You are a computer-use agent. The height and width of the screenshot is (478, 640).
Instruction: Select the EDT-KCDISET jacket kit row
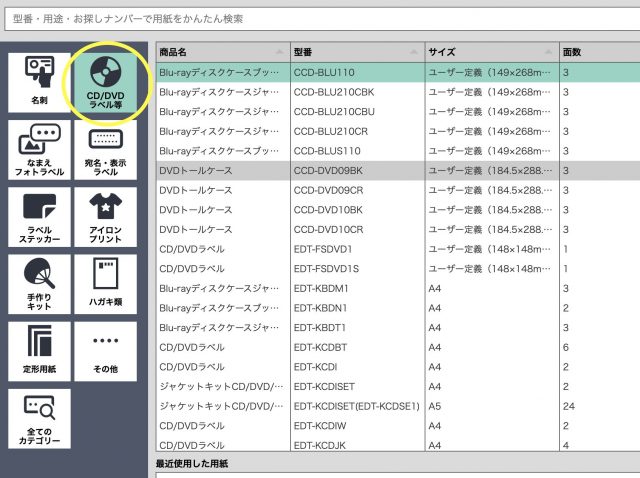coord(356,386)
